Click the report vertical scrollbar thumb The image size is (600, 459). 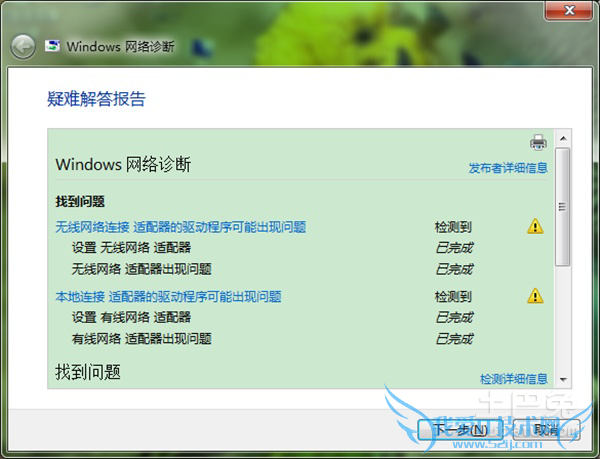[562, 207]
